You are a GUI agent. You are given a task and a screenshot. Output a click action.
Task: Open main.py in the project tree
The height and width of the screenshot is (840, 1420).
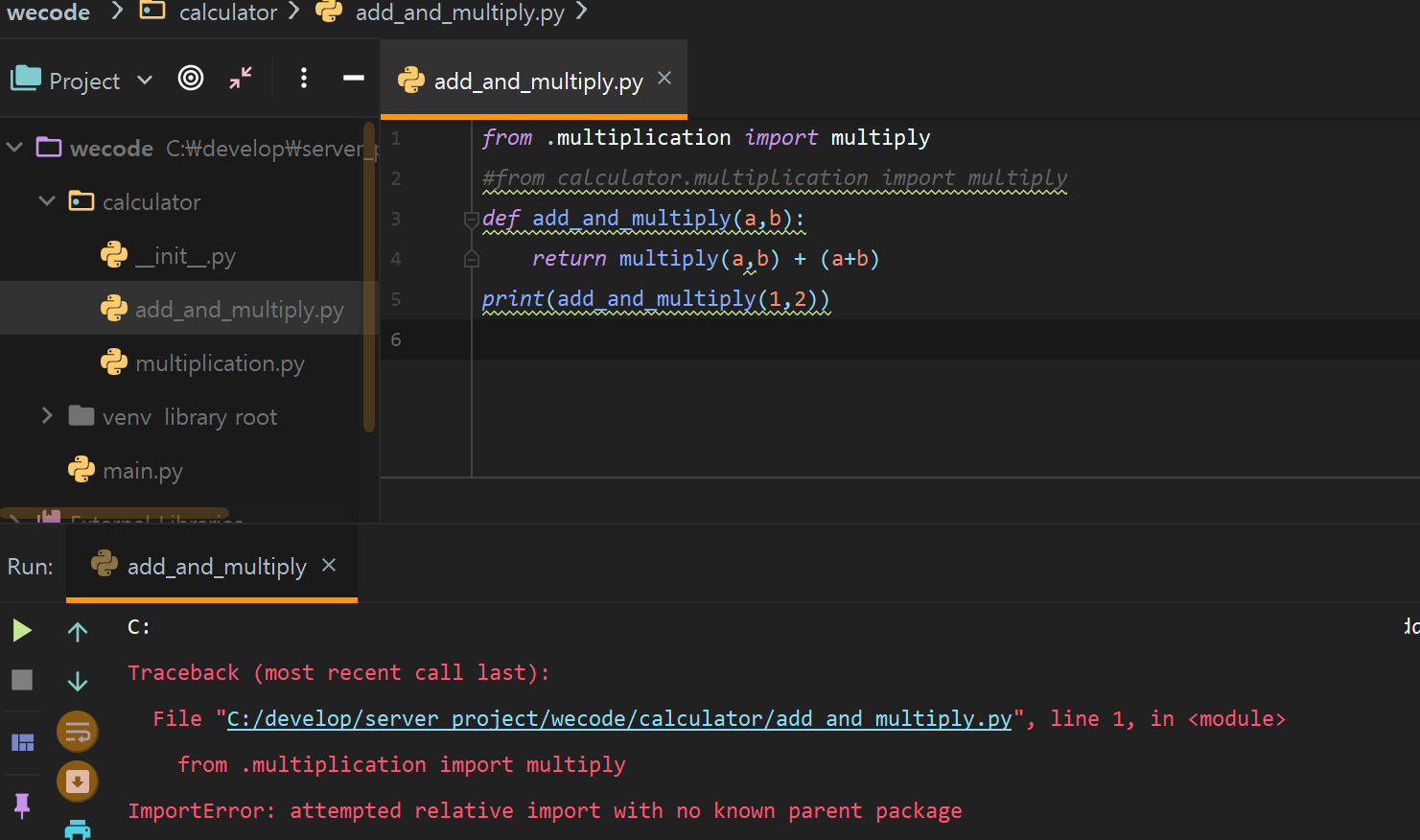pyautogui.click(x=142, y=471)
